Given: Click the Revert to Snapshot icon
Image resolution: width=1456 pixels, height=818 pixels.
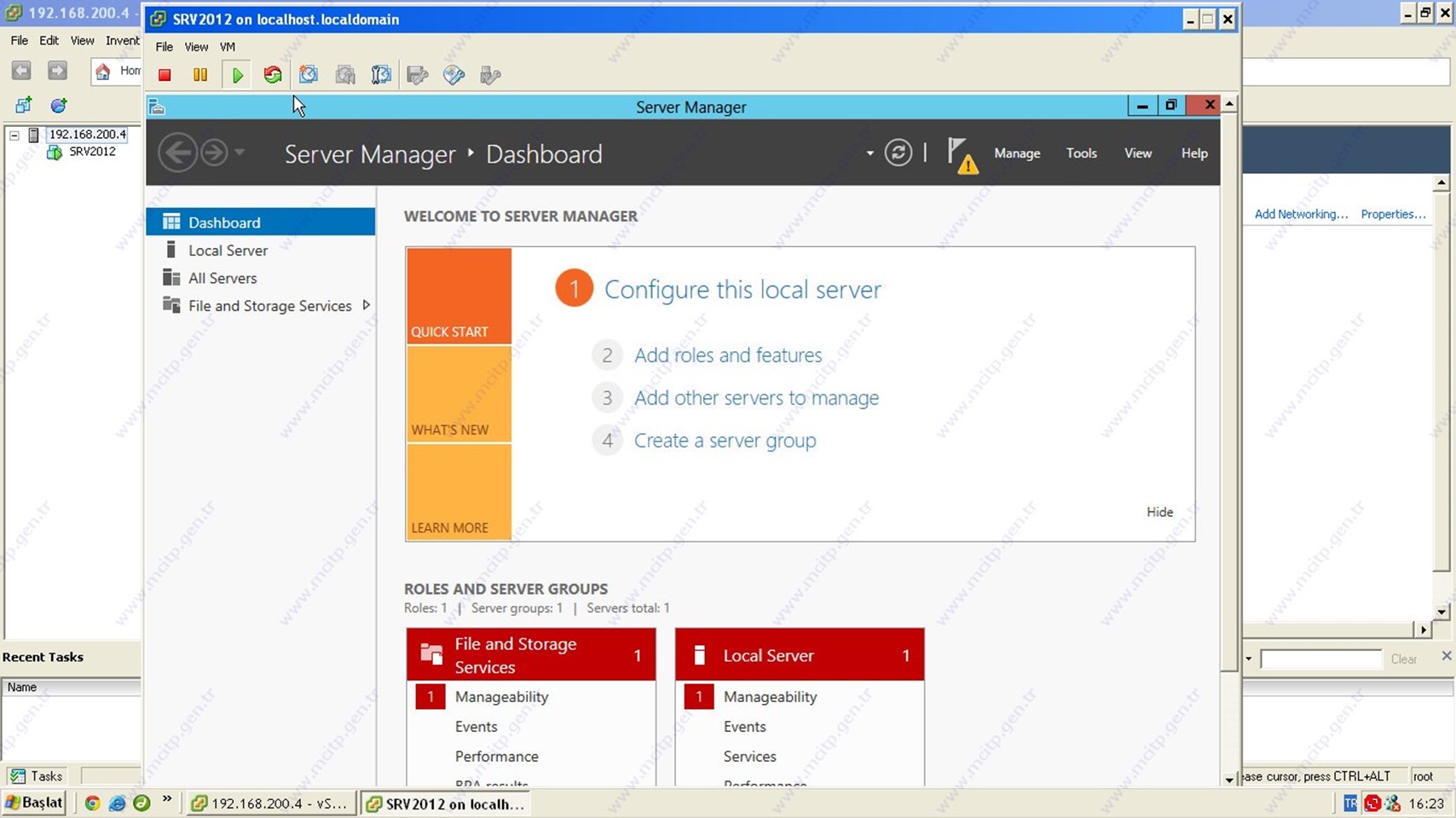Looking at the screenshot, I should click(x=345, y=75).
